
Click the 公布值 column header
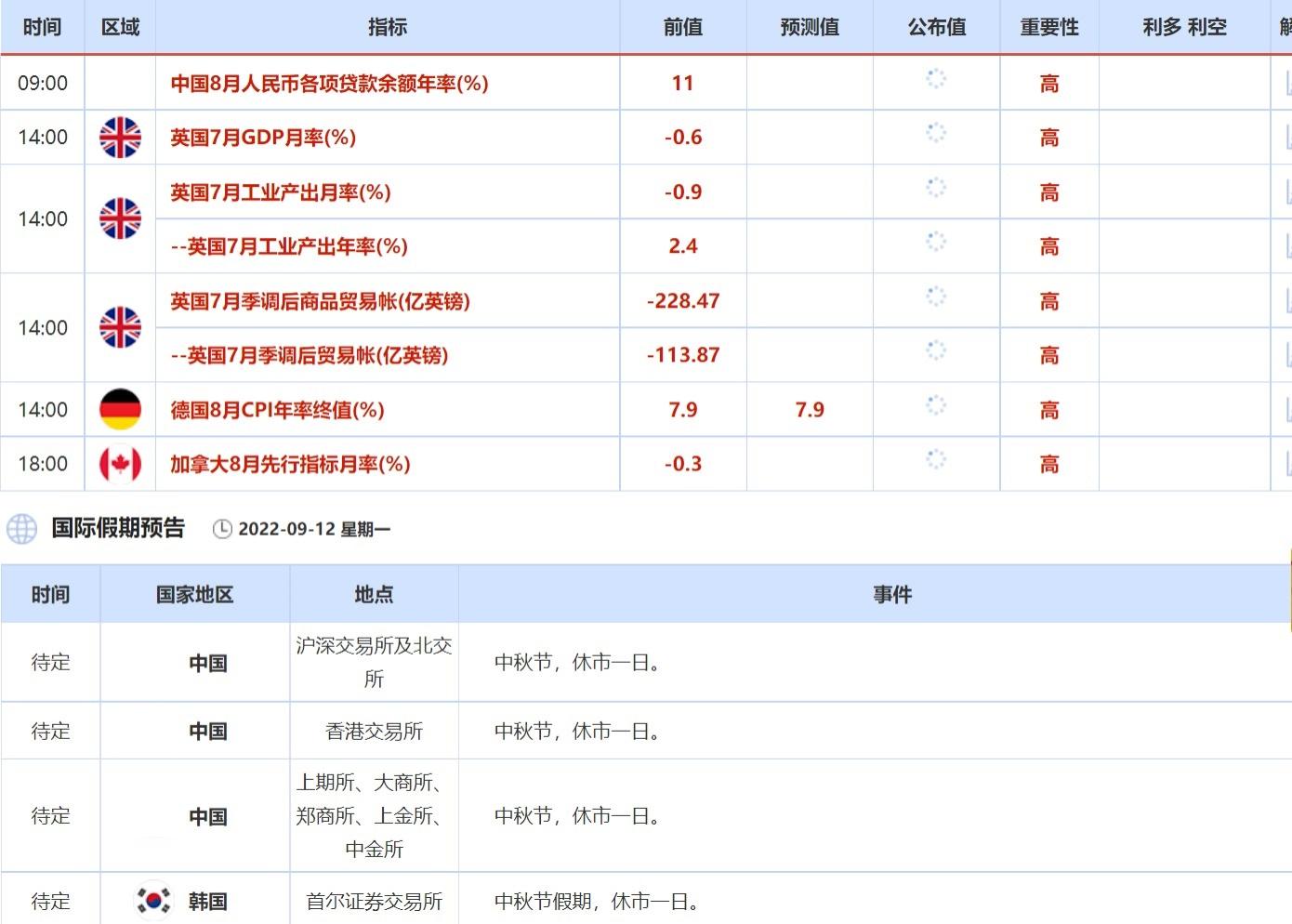[x=936, y=27]
